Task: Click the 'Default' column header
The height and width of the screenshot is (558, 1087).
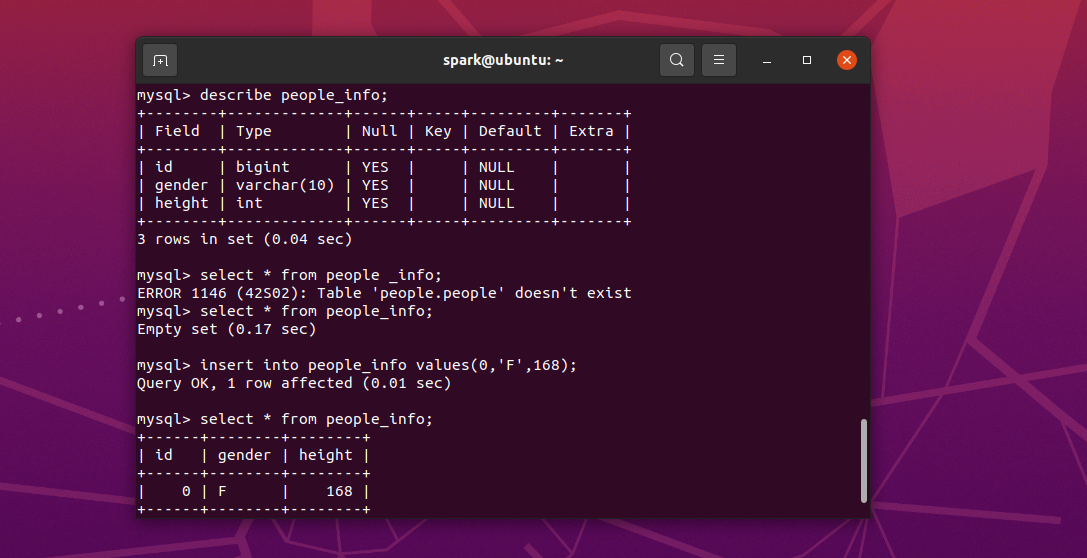Action: (510, 131)
